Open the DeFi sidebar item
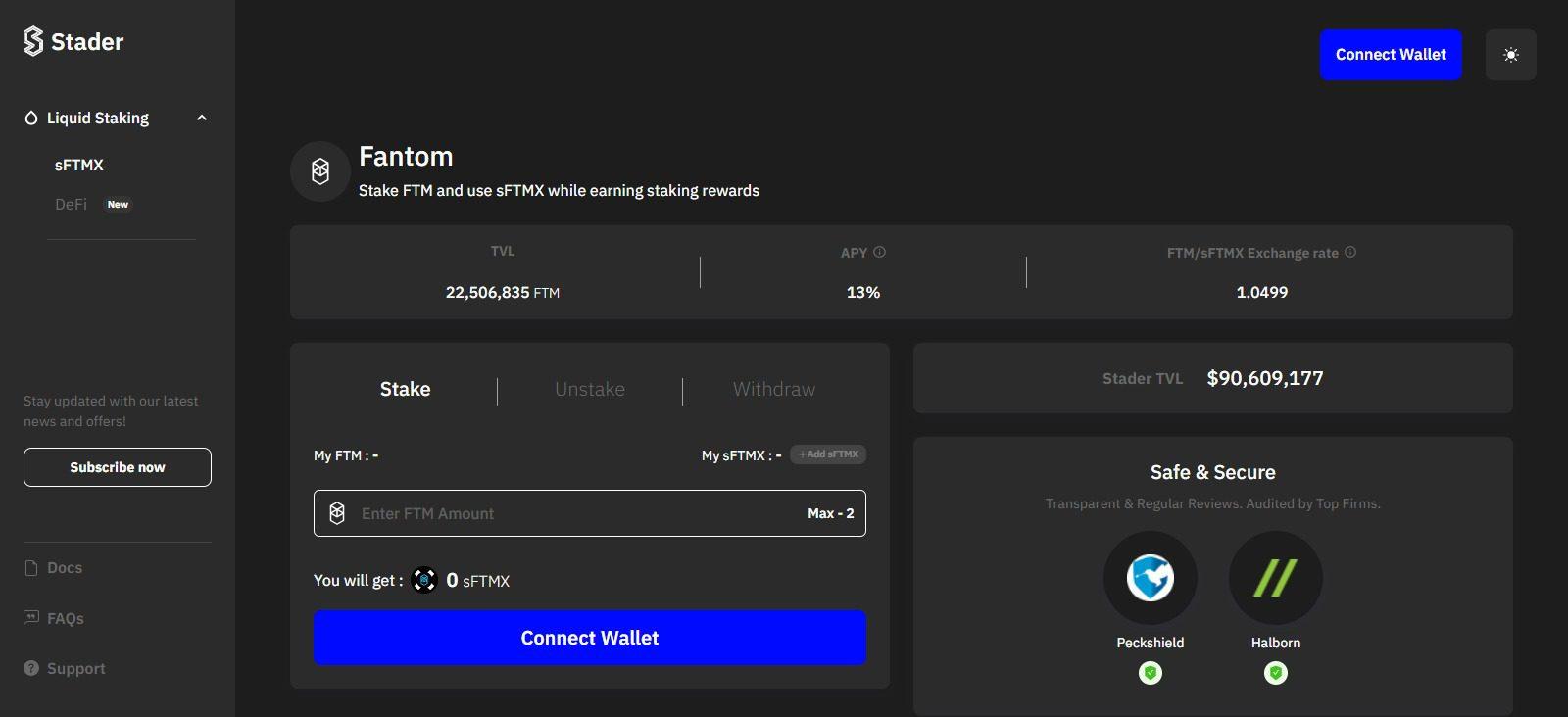The image size is (1568, 717). point(71,204)
